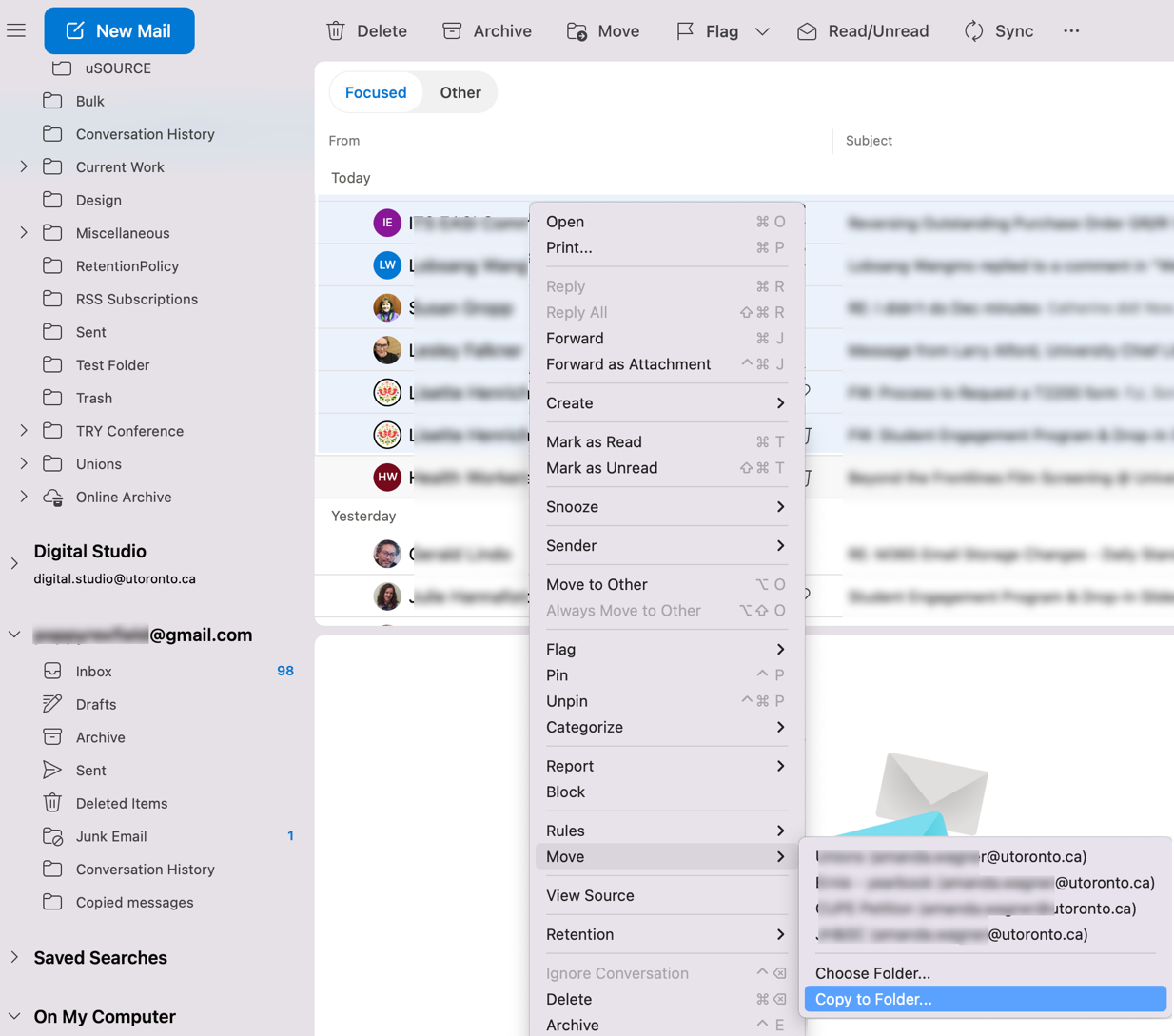Select the Digital Studio account
The width and height of the screenshot is (1174, 1036).
(x=89, y=551)
